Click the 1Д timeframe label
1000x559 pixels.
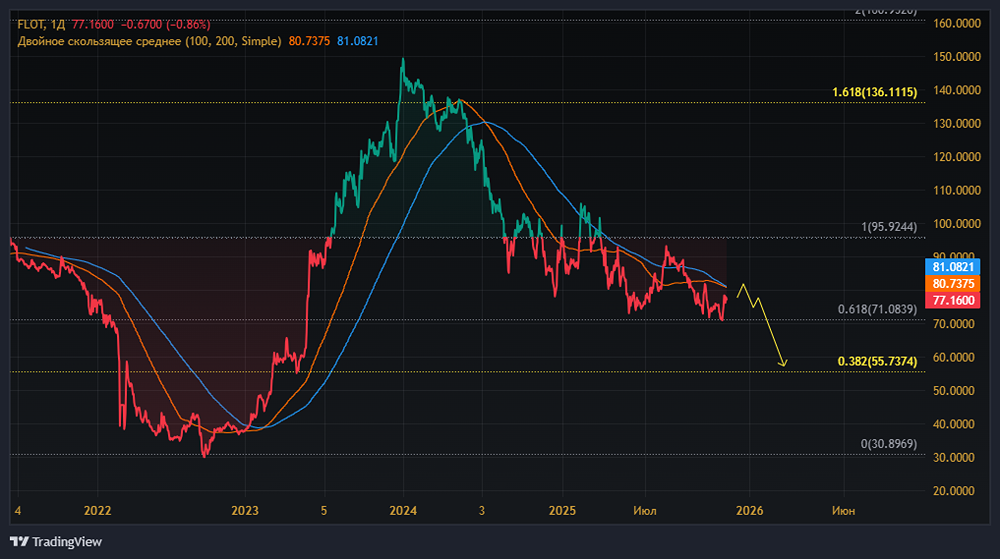click(57, 25)
